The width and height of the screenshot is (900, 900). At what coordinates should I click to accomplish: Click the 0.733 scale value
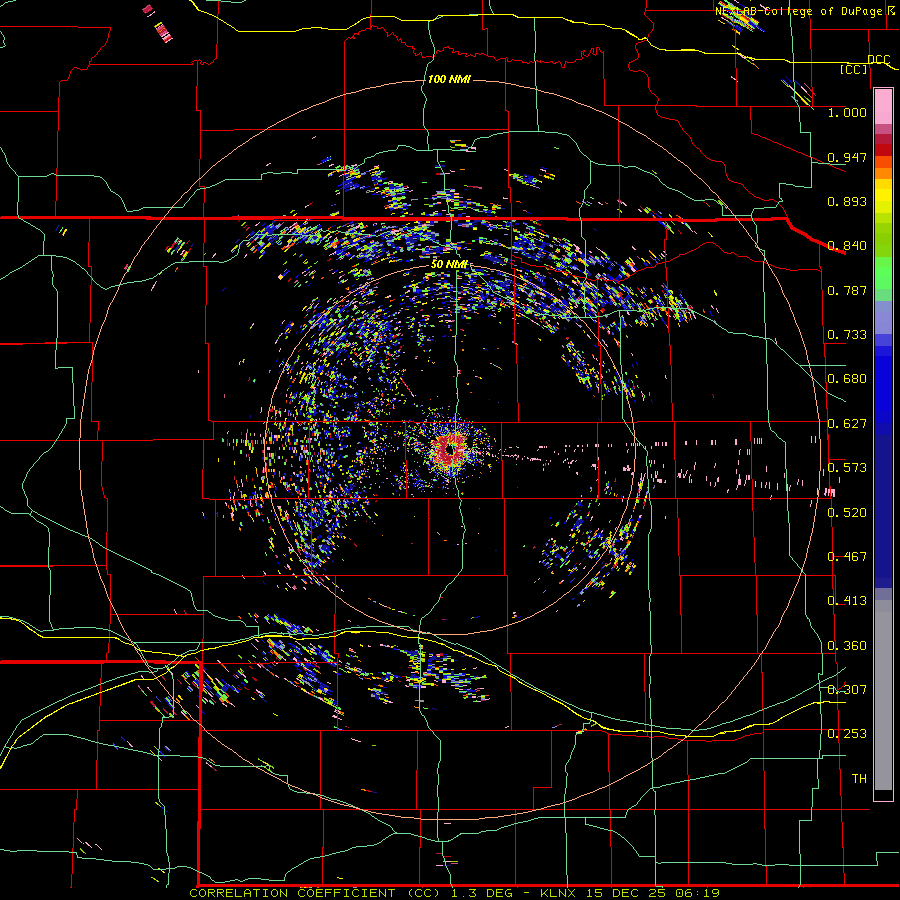[x=847, y=335]
